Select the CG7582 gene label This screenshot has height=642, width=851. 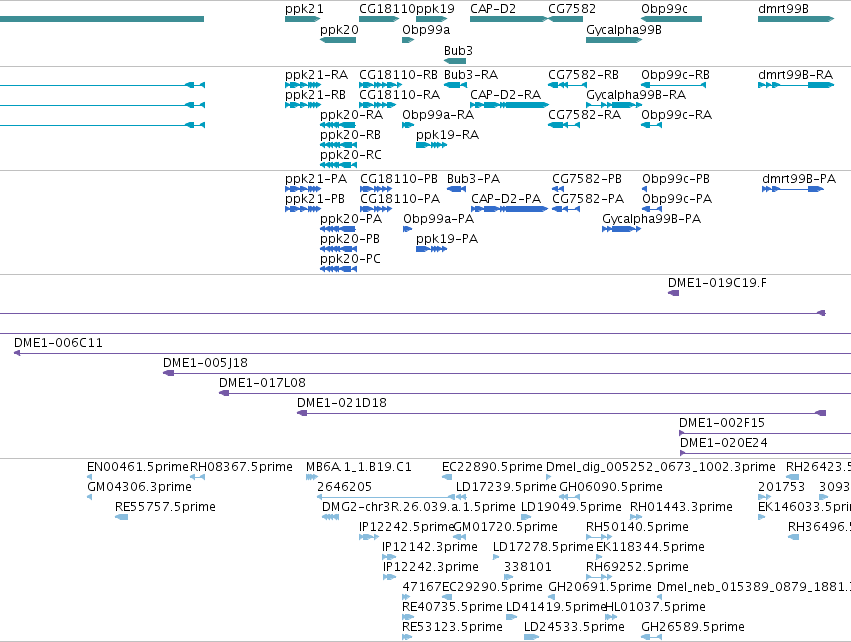(x=572, y=9)
